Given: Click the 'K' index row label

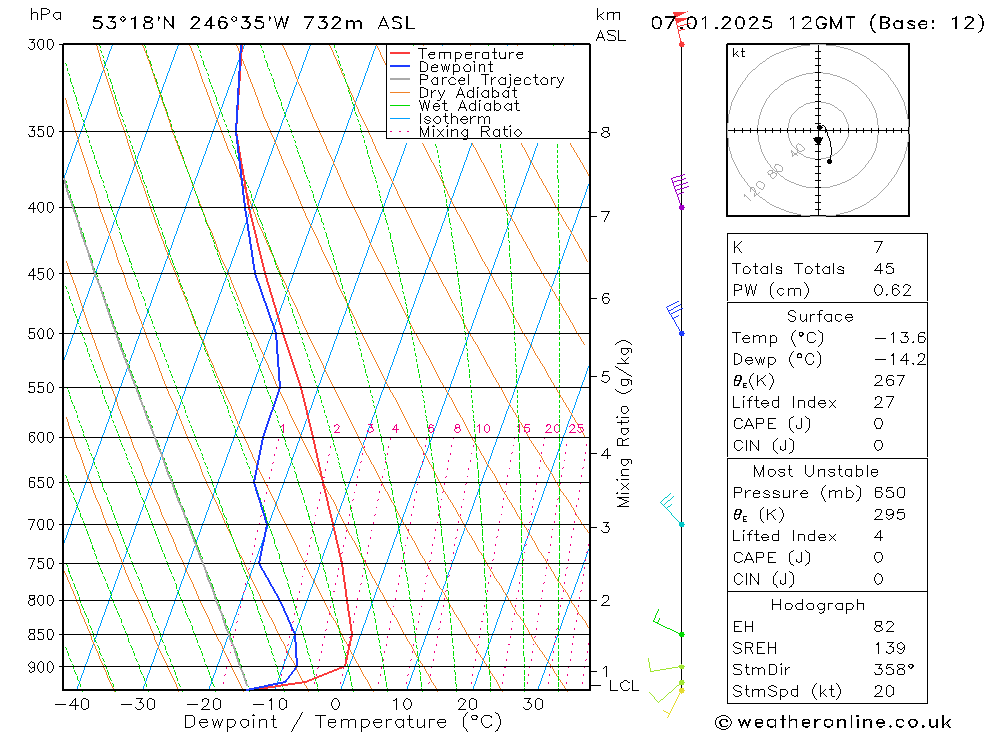Looking at the screenshot, I should [737, 247].
